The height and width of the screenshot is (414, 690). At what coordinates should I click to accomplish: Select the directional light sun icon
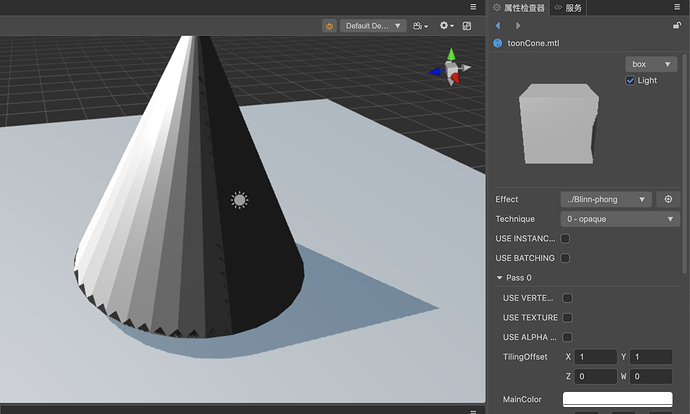click(239, 200)
